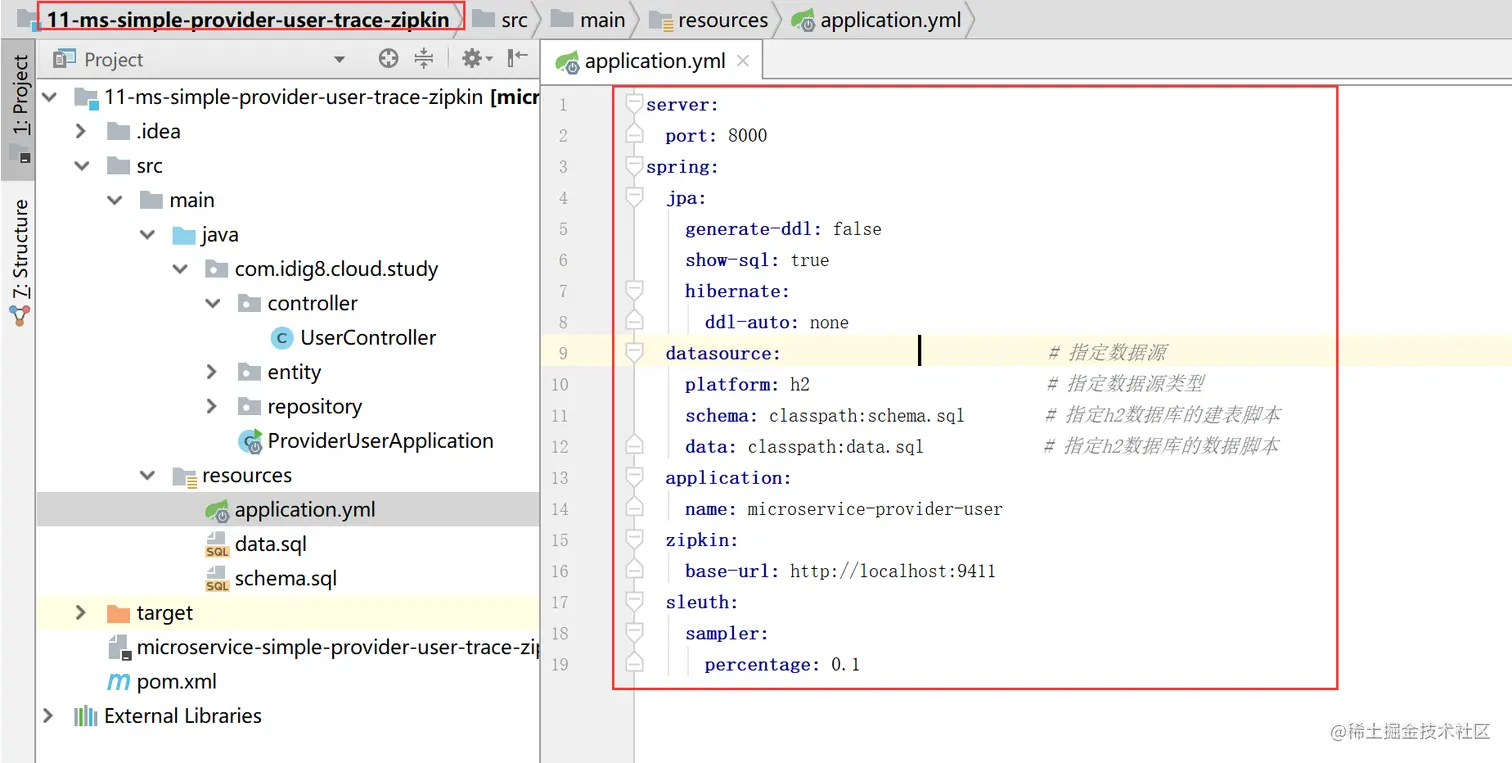Select data.sql file in tree
Screen dimensions: 1512x763
pyautogui.click(x=270, y=544)
